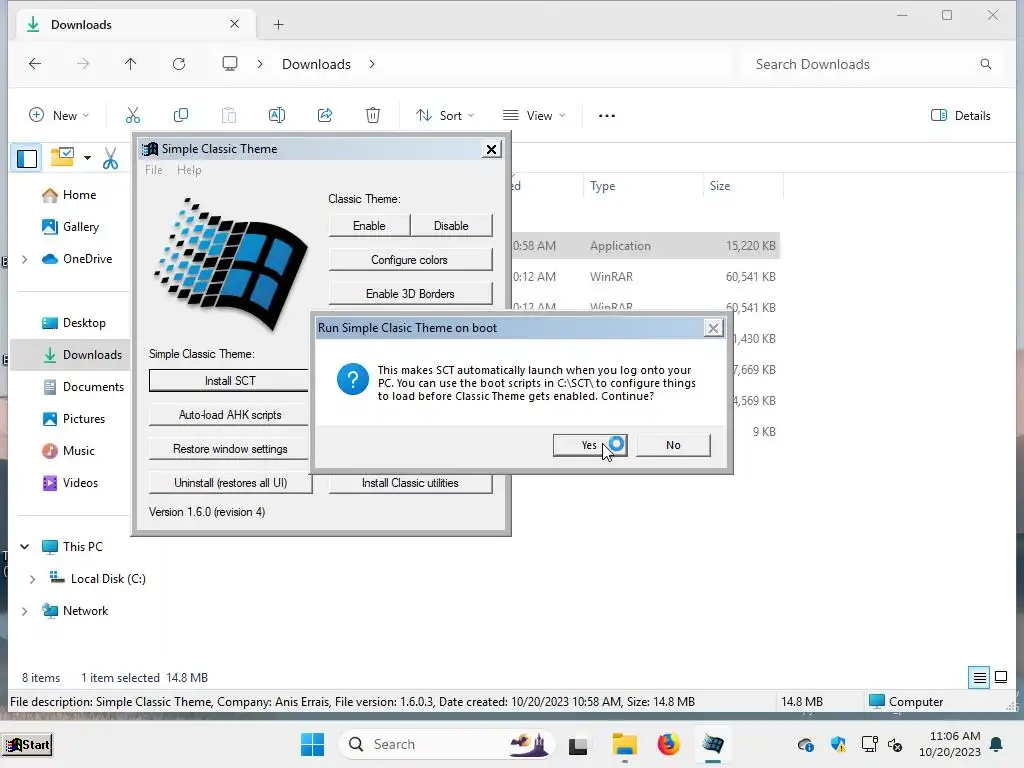Screen dimensions: 1024x768
Task: Collapse the This PC node
Action: click(25, 547)
